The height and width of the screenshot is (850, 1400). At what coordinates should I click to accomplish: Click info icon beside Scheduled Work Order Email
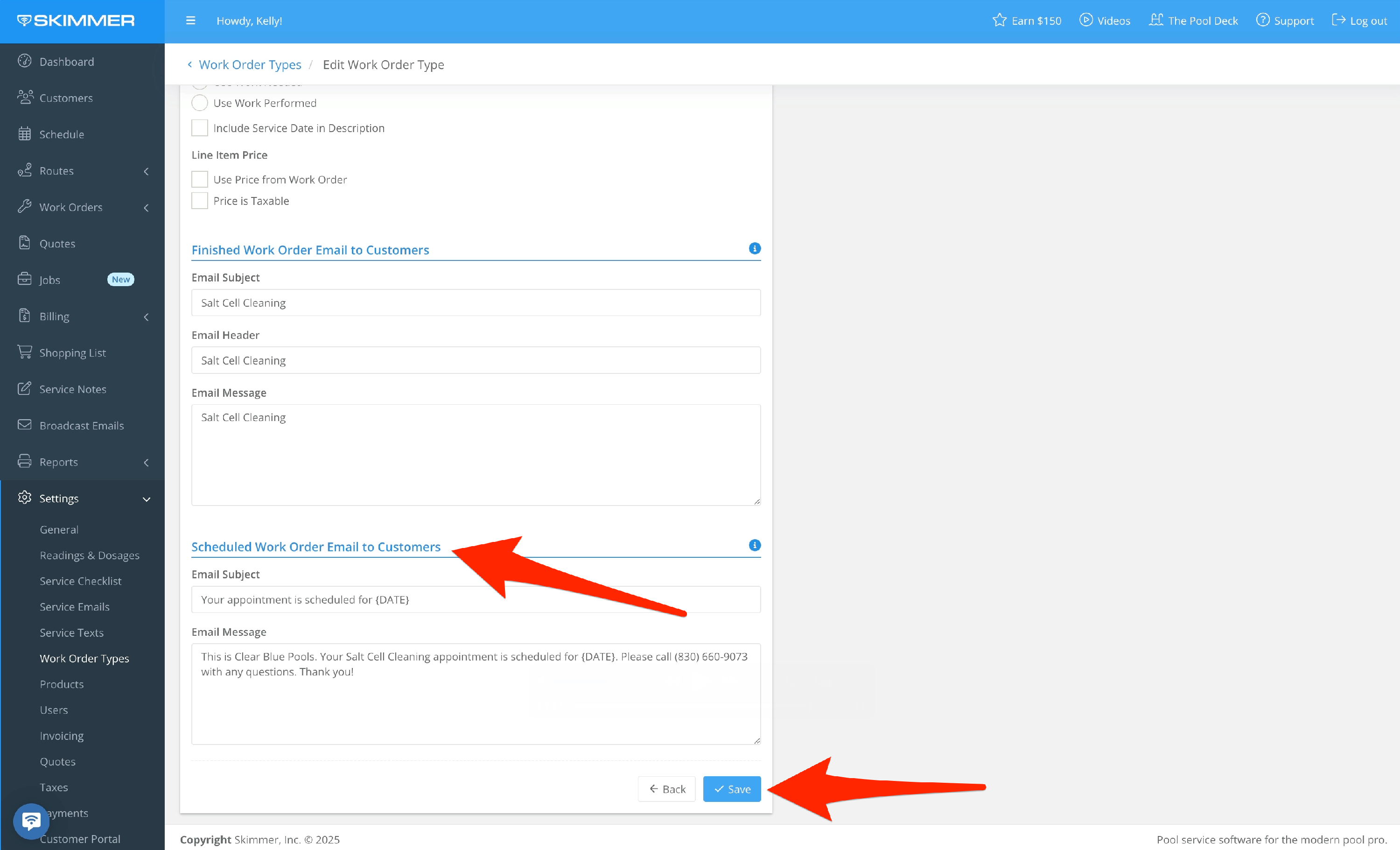click(754, 546)
